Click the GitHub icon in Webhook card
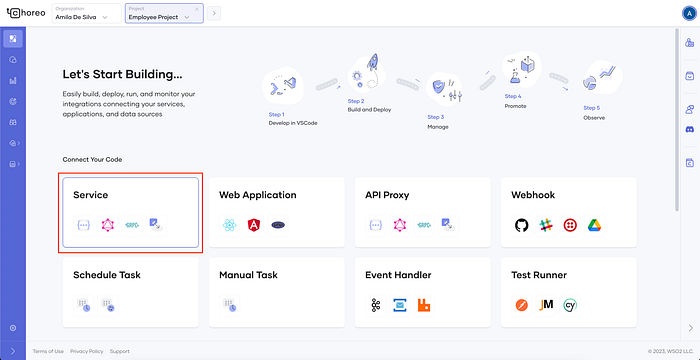 pyautogui.click(x=521, y=225)
